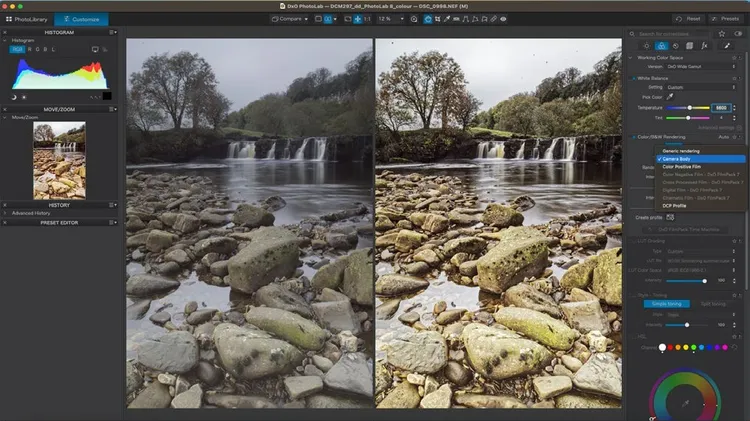Open the Move/Zoom palette menu
This screenshot has height=421, width=750.
point(113,110)
